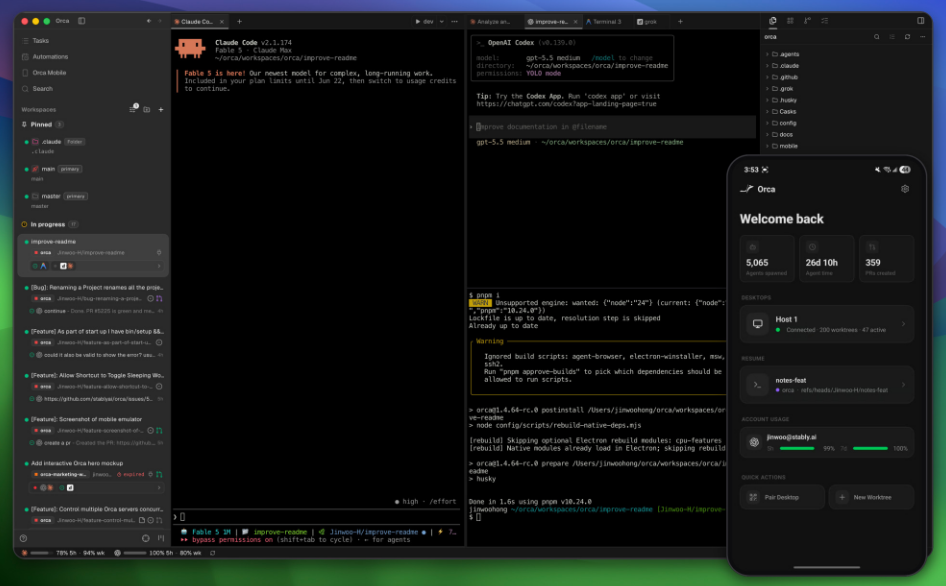This screenshot has height=586, width=946.
Task: Click the 5h usage bar for jinwoo@stably.ai
Action: pos(797,448)
